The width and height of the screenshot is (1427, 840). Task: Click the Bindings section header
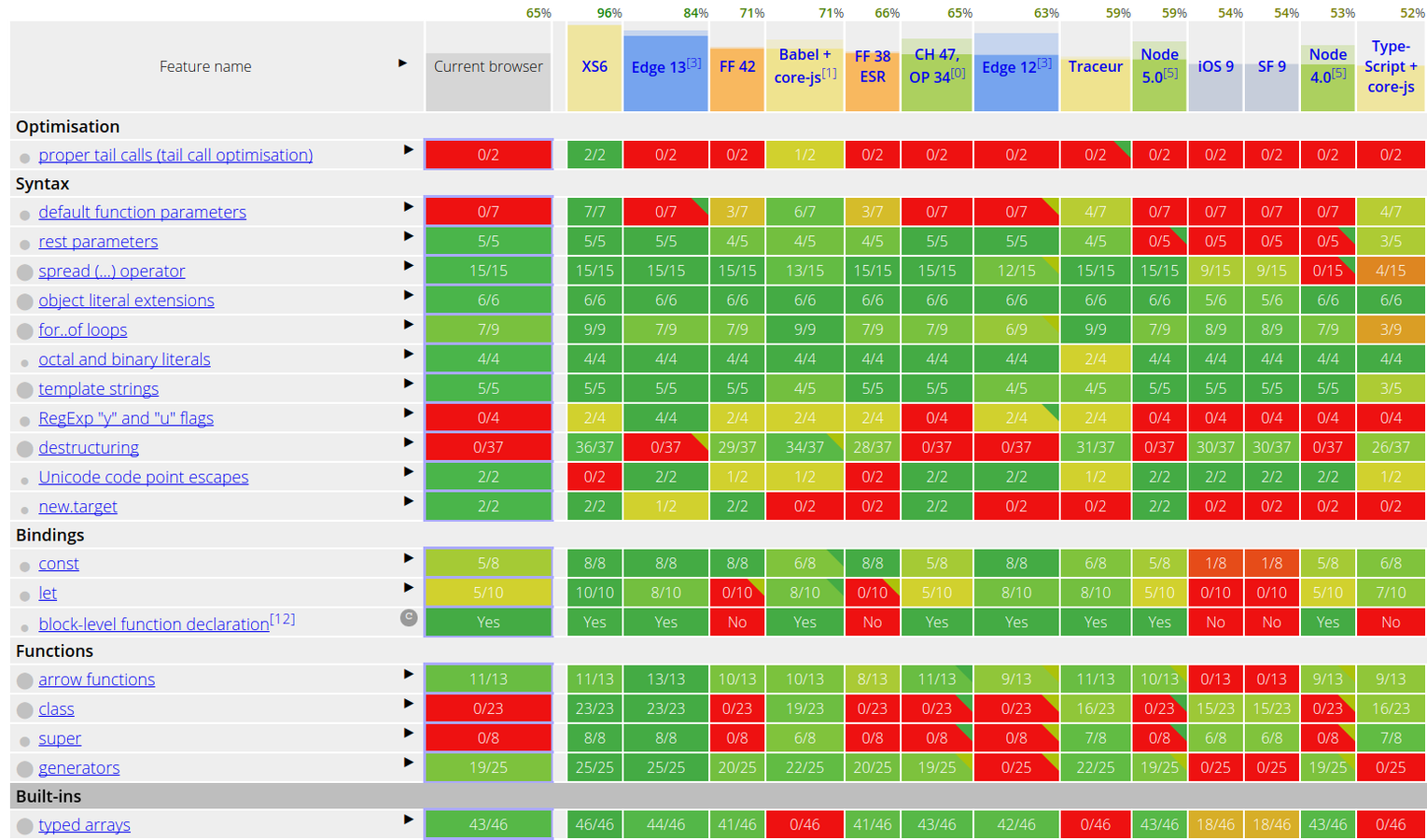(718, 535)
